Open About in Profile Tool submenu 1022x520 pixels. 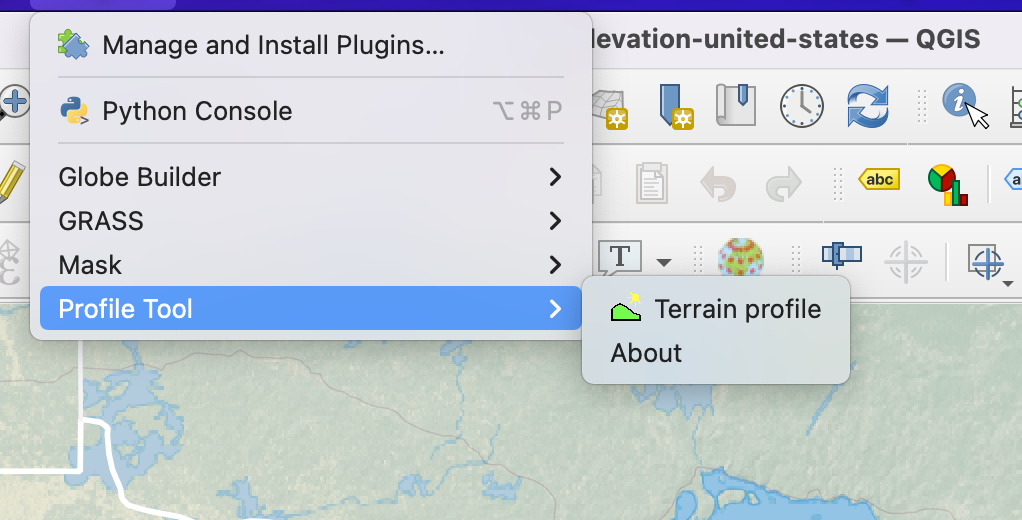click(716, 353)
